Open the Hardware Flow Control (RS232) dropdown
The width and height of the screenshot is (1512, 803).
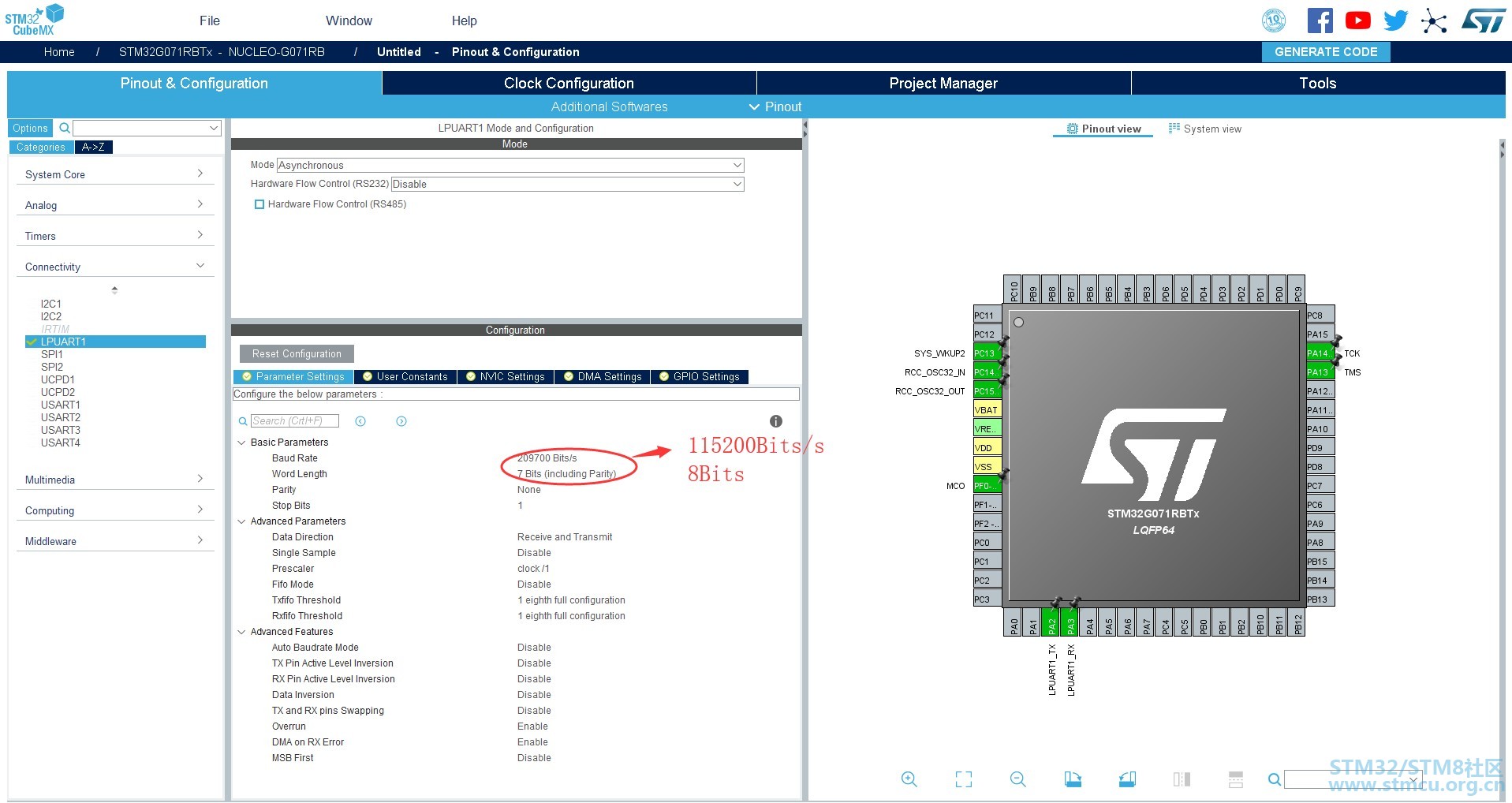coord(567,184)
